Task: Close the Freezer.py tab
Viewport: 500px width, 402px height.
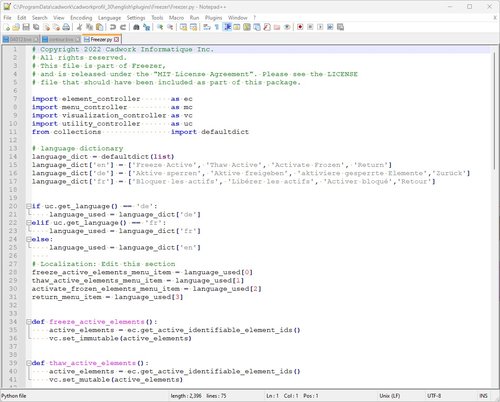Action: click(x=116, y=39)
